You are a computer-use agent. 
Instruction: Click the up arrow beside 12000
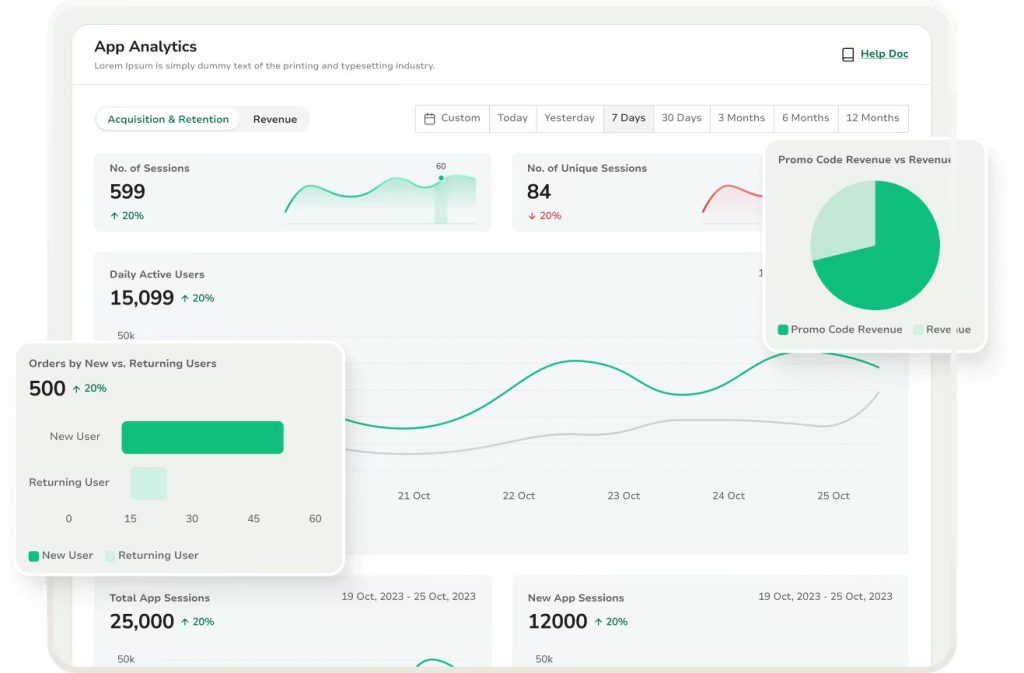point(598,622)
